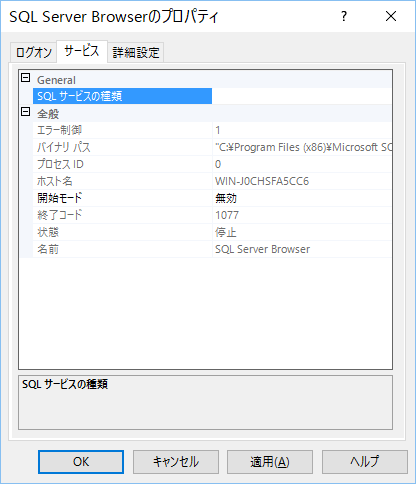The height and width of the screenshot is (484, 416).
Task: Close the properties dialog
Action: (391, 16)
